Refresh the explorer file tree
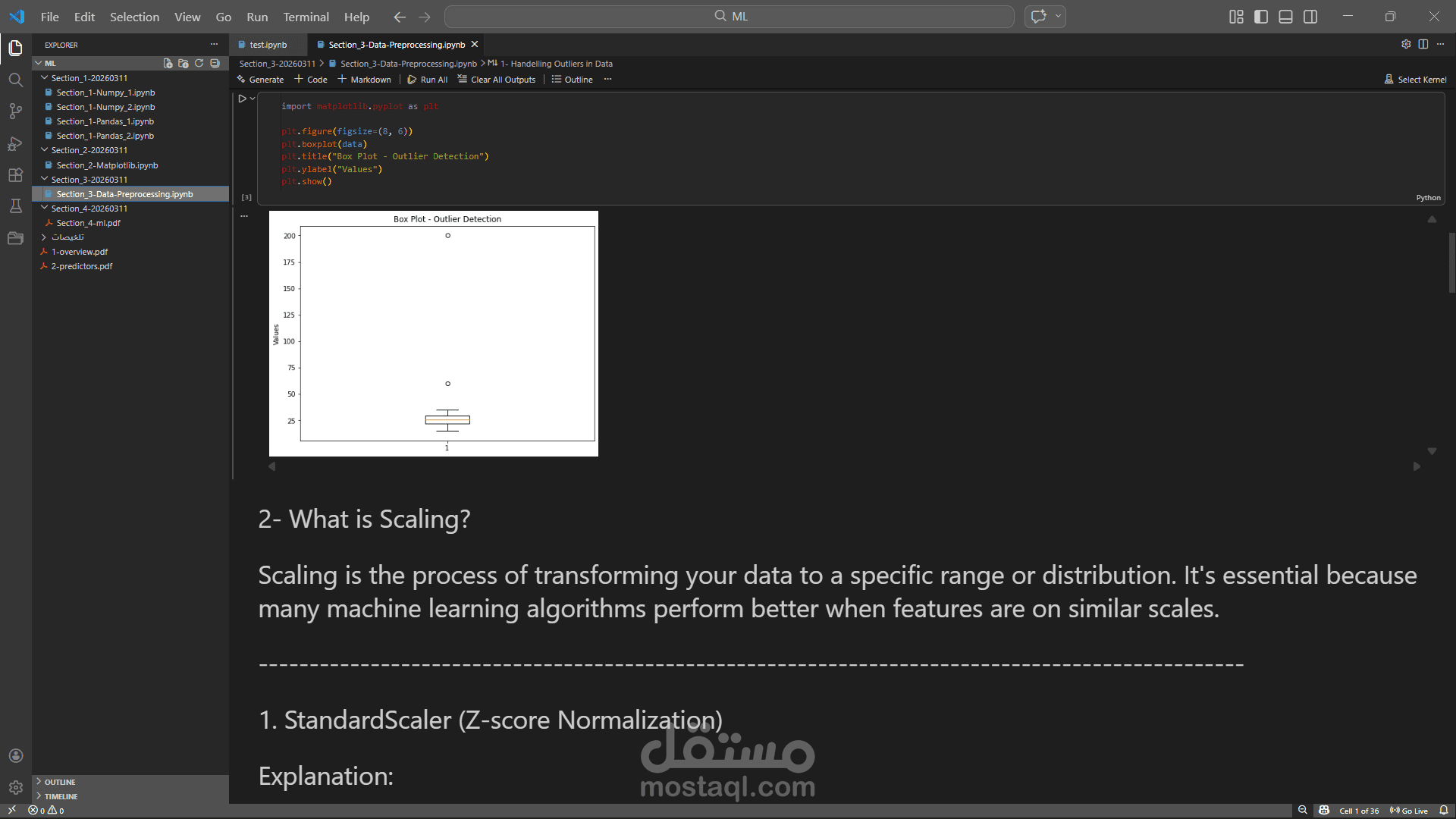 click(199, 64)
